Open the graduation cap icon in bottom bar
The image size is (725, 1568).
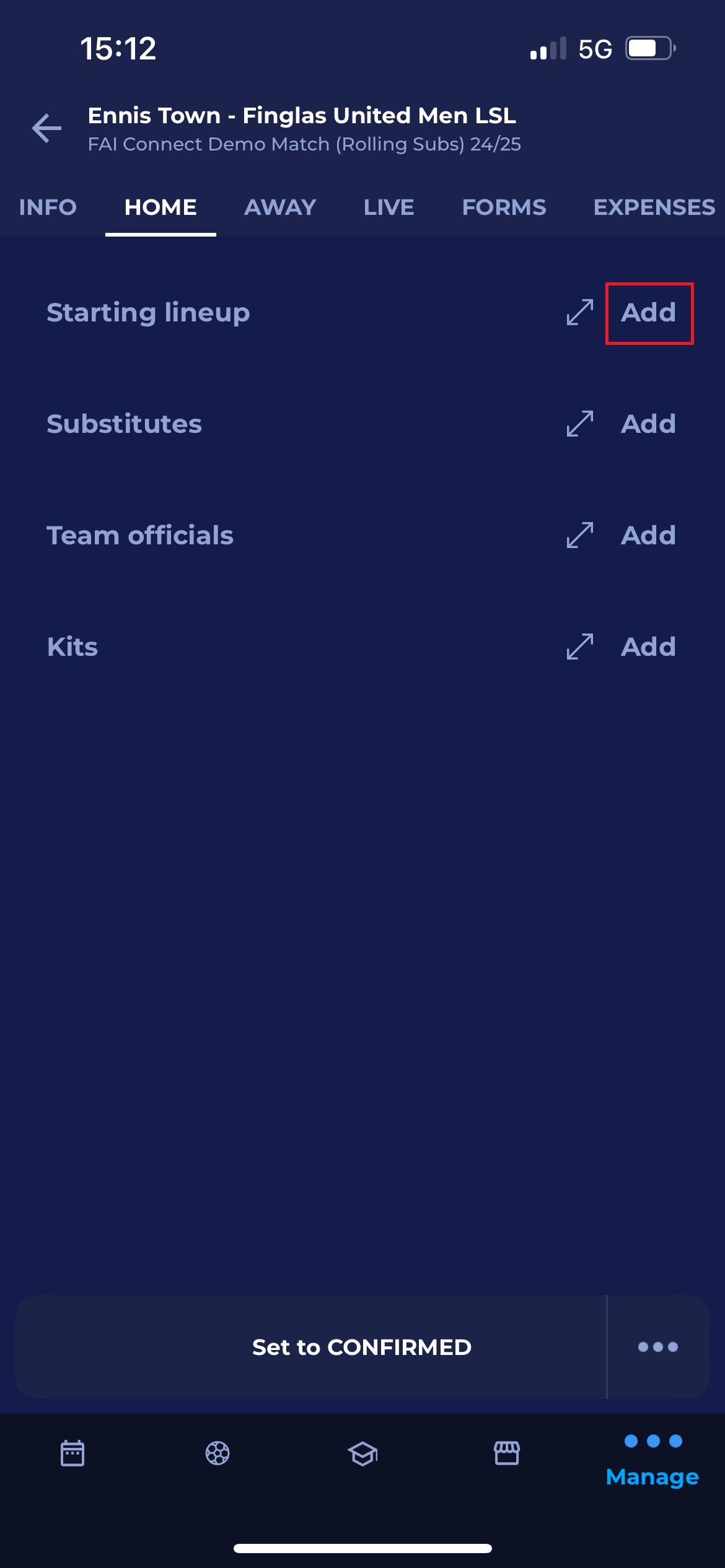(362, 1453)
